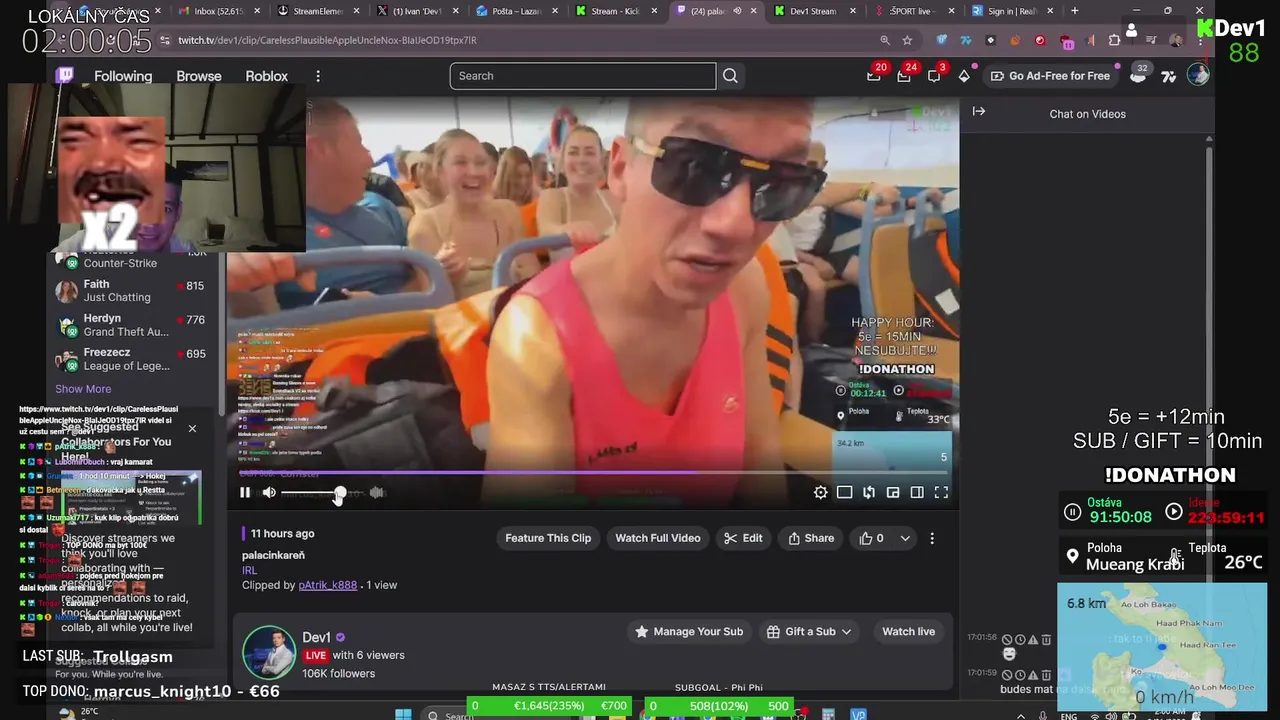Click Manage Your Sub

690,632
